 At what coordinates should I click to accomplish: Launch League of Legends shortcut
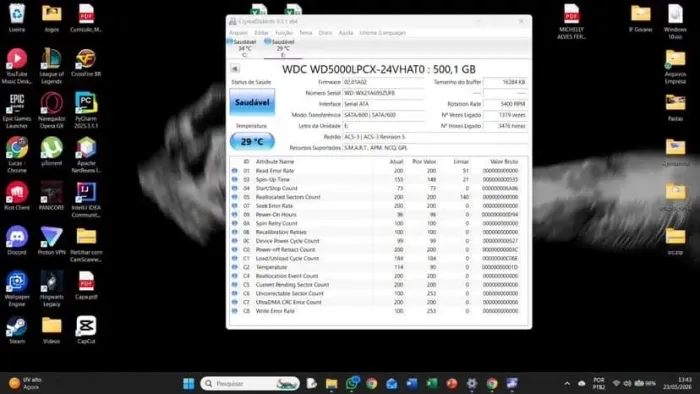tap(52, 66)
